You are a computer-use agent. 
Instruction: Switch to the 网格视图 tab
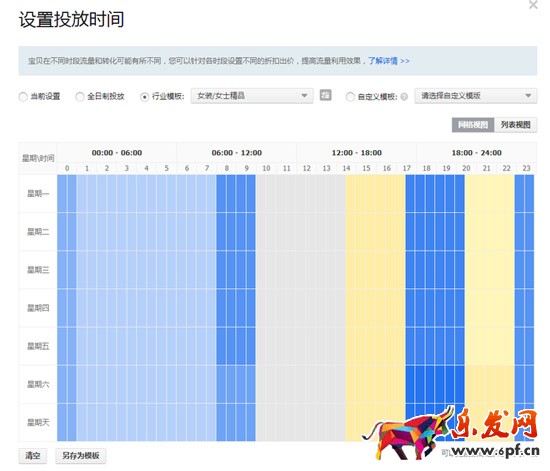pyautogui.click(x=473, y=125)
